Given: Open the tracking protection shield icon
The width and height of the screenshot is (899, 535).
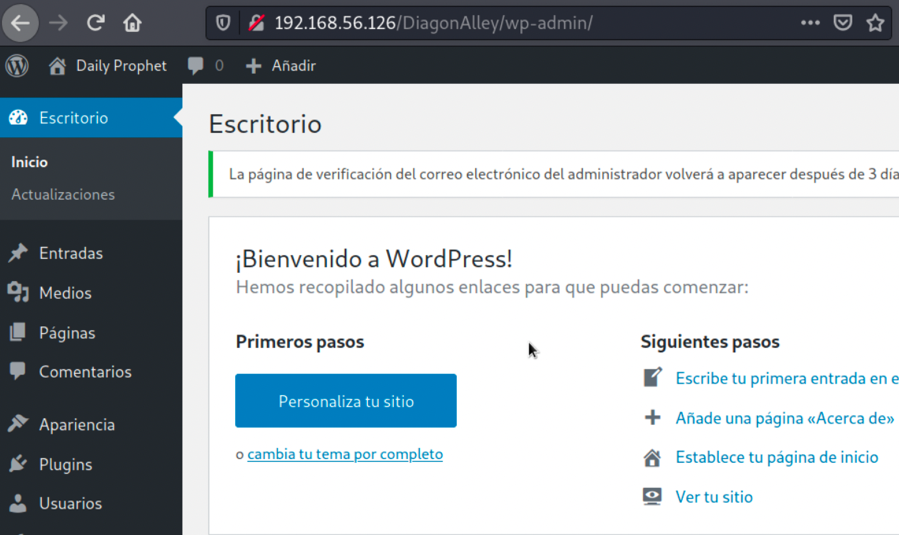Looking at the screenshot, I should (x=223, y=23).
